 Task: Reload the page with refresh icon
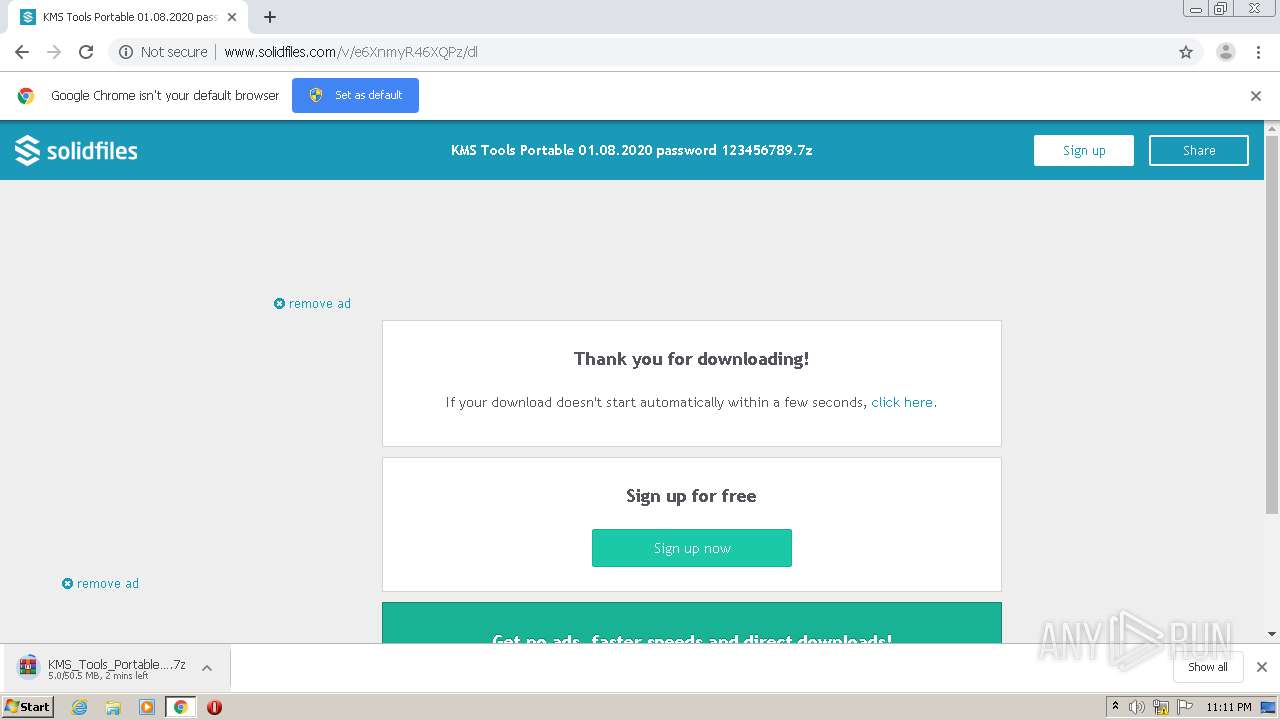[86, 52]
